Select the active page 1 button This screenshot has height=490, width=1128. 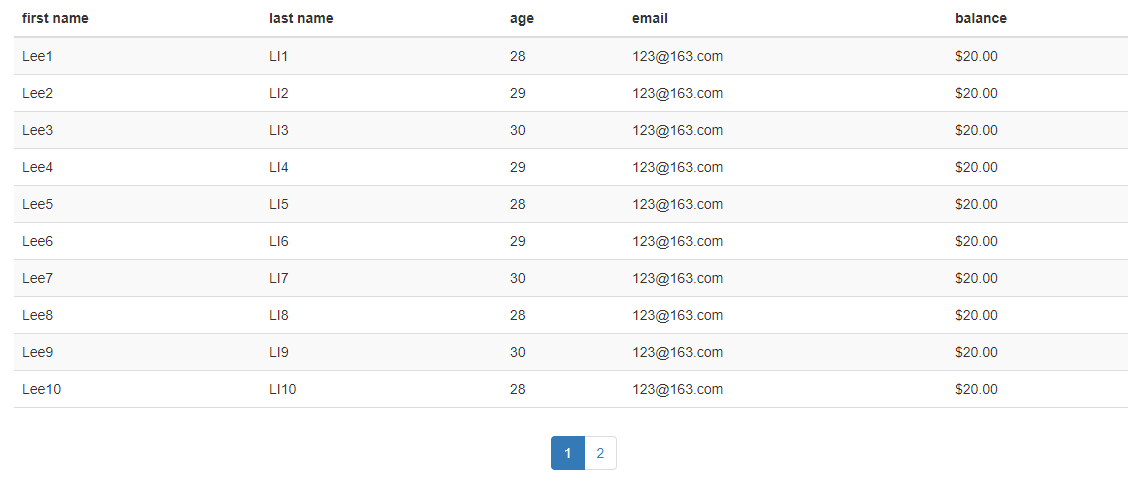(568, 453)
